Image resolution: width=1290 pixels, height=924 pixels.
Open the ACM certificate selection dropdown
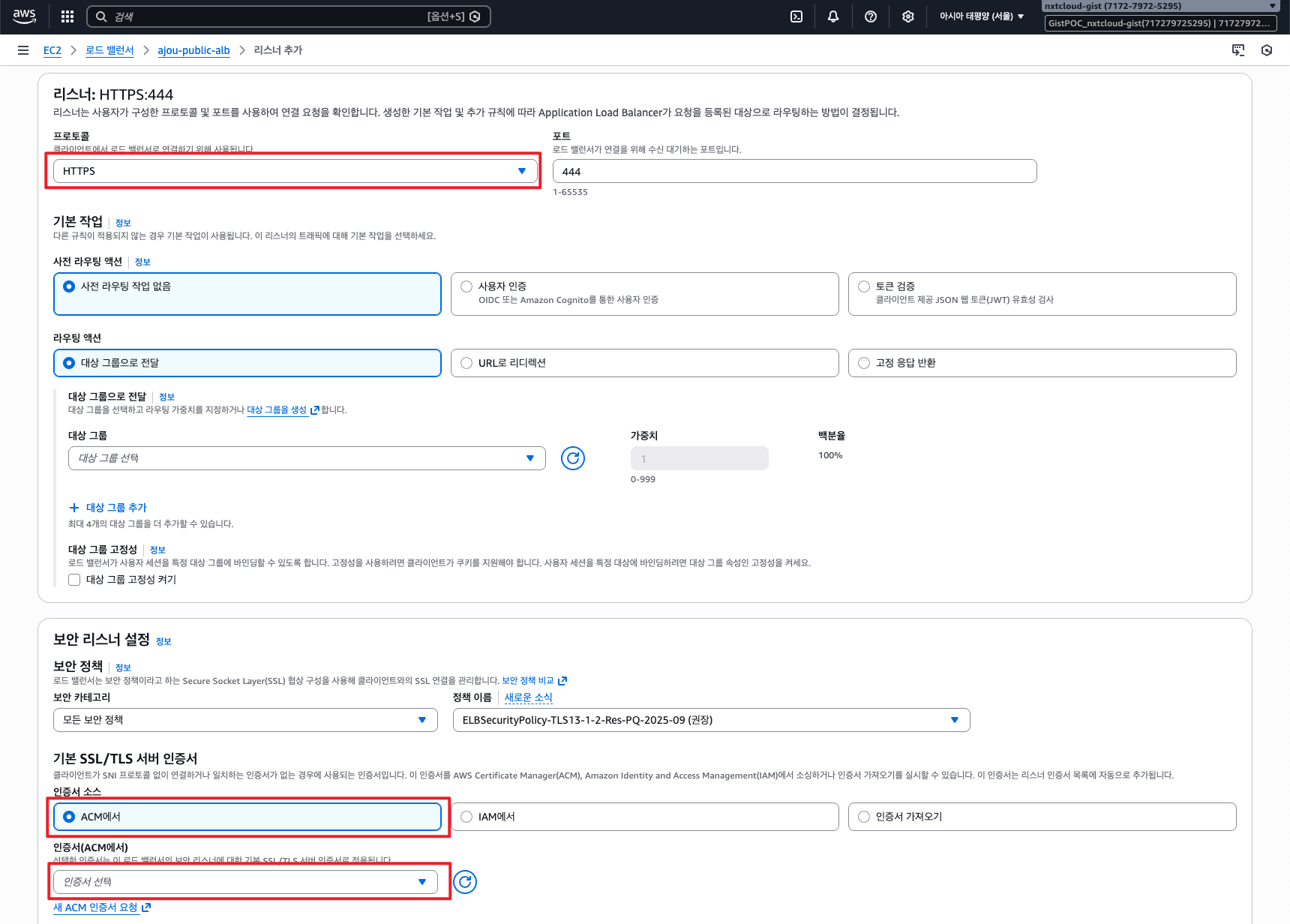tap(245, 882)
